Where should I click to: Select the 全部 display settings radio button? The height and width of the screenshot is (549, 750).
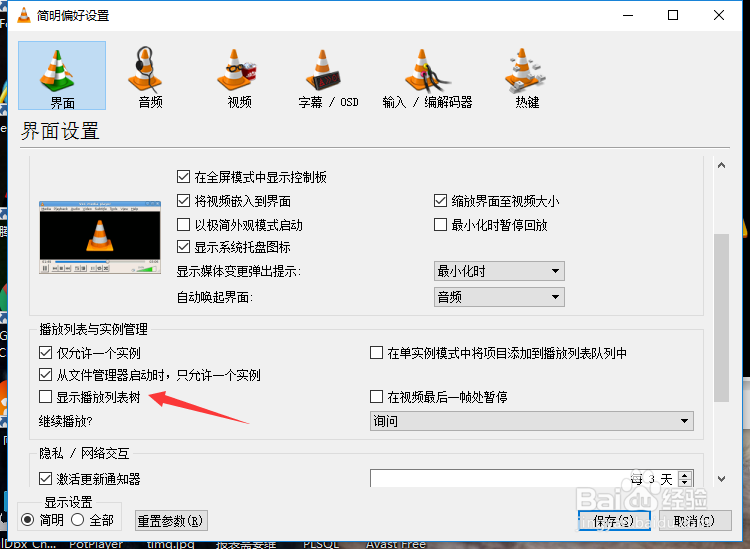77,519
